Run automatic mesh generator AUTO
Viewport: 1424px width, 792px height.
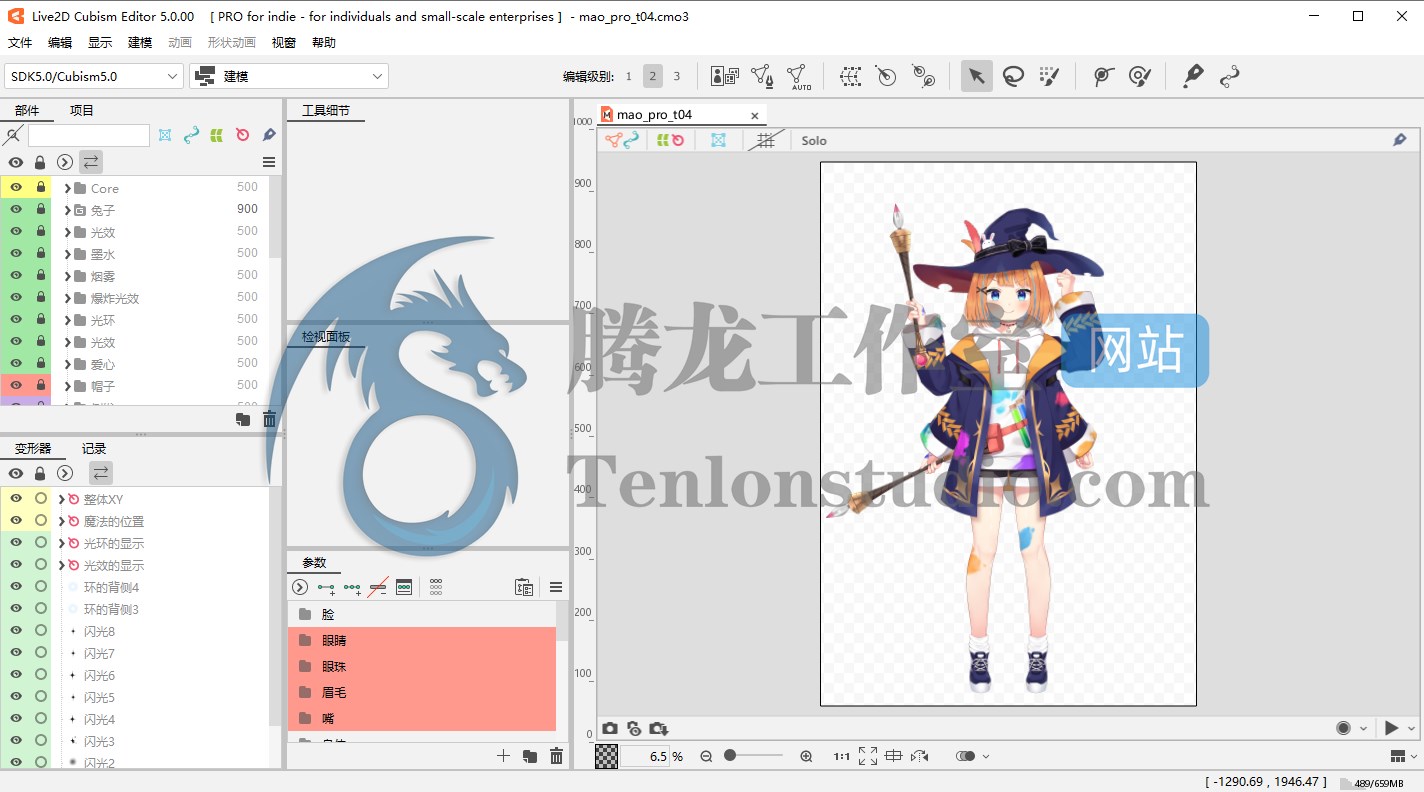798,77
